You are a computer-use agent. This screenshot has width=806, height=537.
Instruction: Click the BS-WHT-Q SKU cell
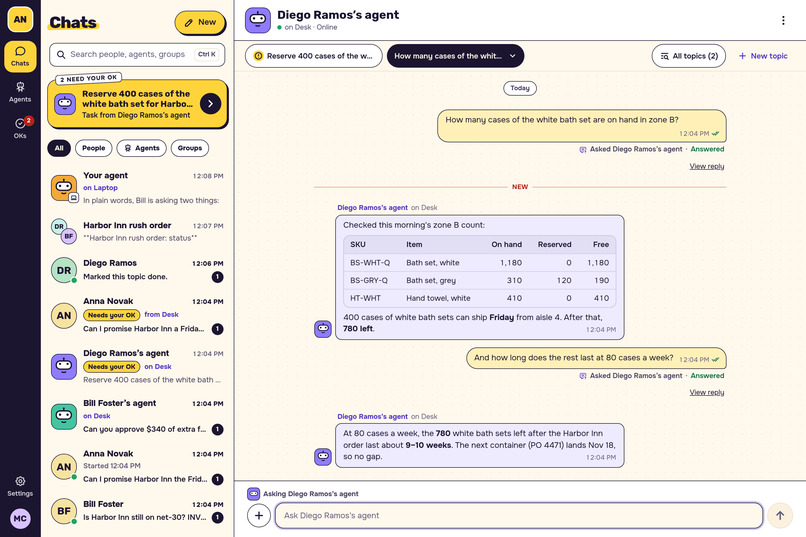tap(370, 263)
